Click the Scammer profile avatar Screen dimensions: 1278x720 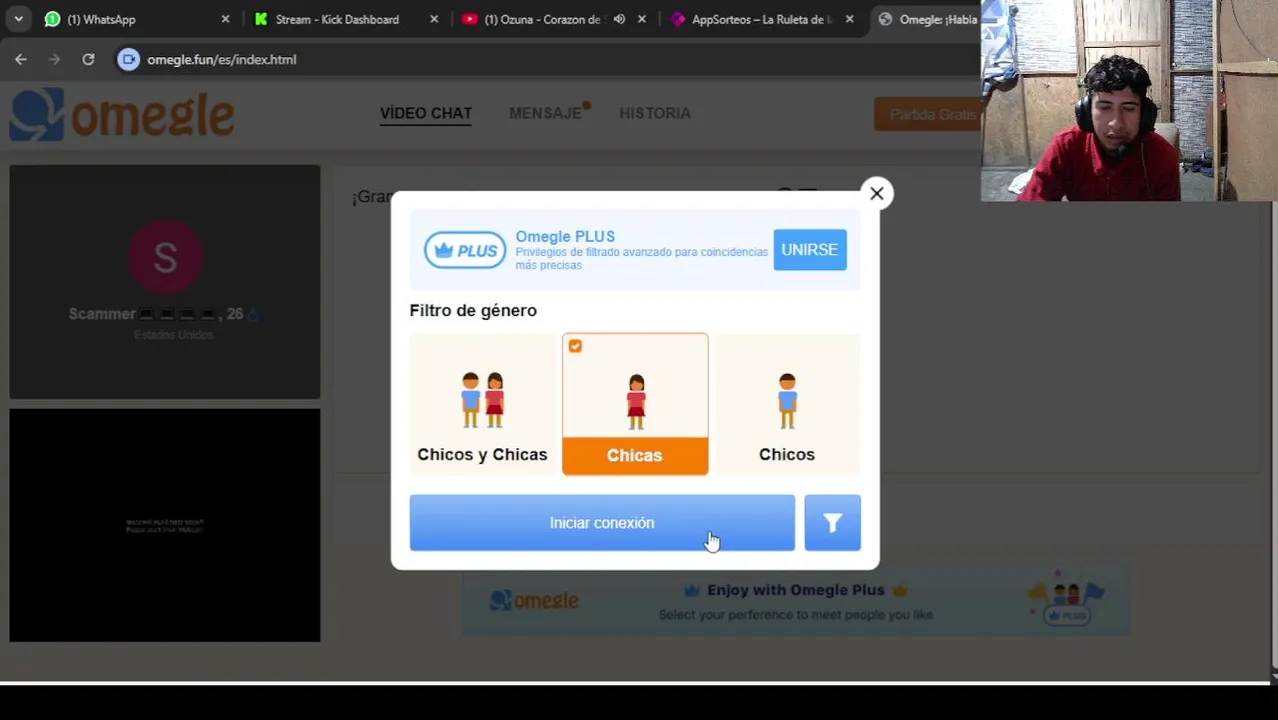[x=165, y=257]
